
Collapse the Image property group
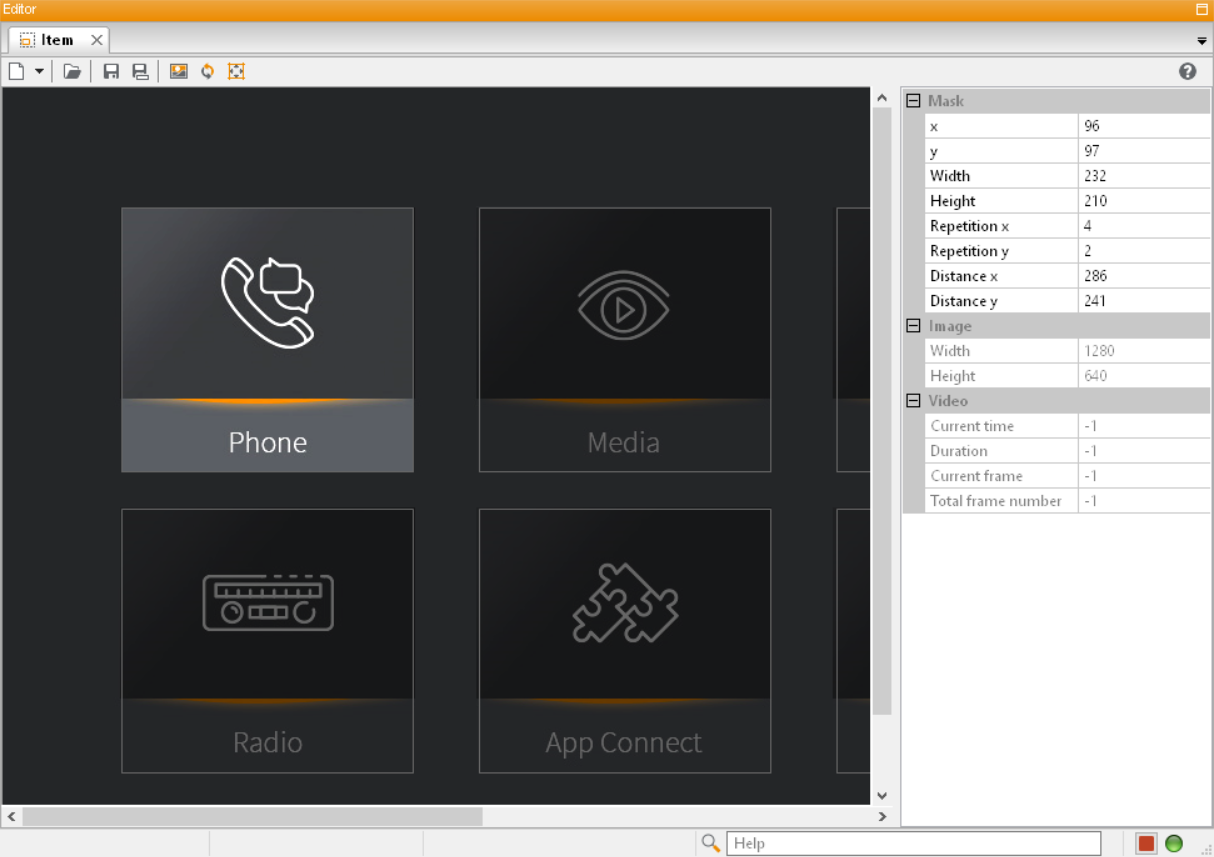pyautogui.click(x=913, y=326)
